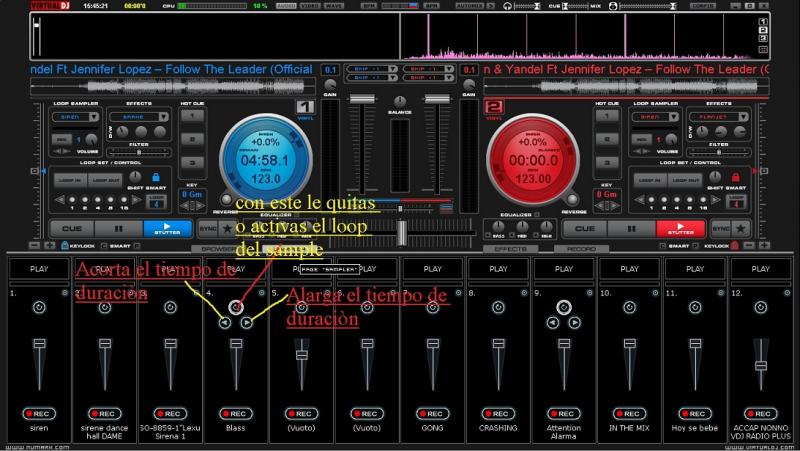Check deck 2 Bass kill checkbox
800x451 pixels.
tap(488, 235)
